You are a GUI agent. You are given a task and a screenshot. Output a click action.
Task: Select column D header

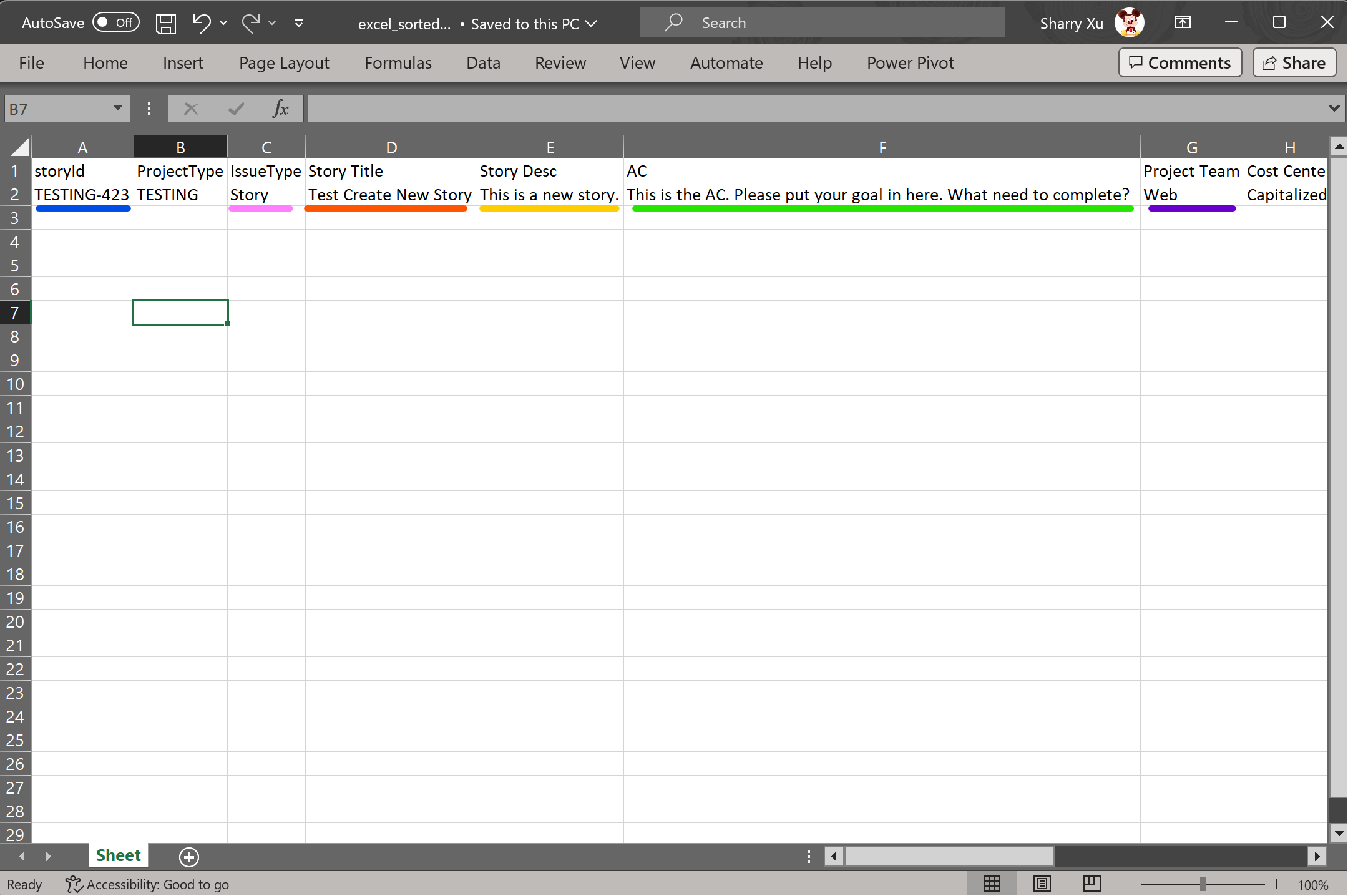391,147
